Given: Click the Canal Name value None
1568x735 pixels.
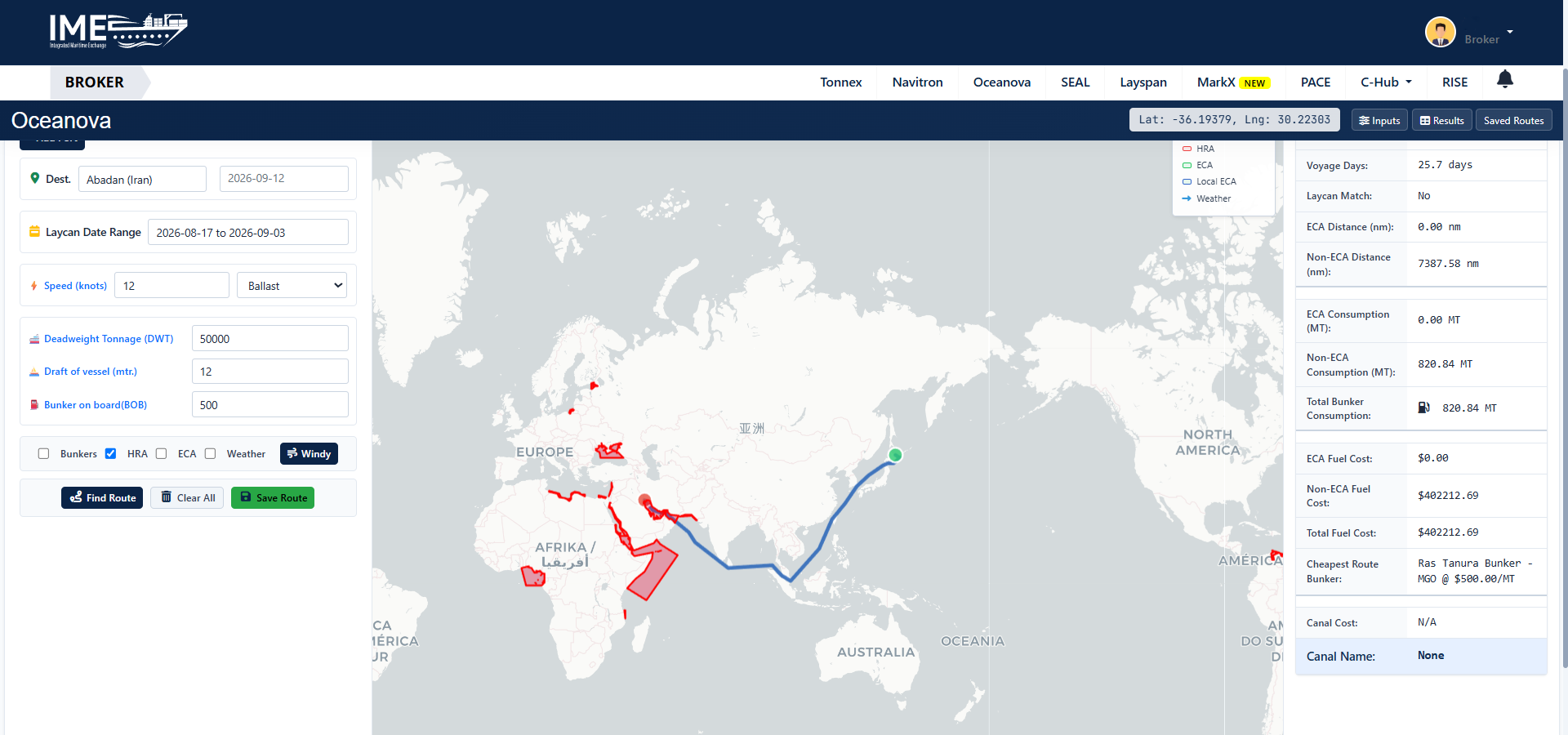Looking at the screenshot, I should coord(1431,656).
